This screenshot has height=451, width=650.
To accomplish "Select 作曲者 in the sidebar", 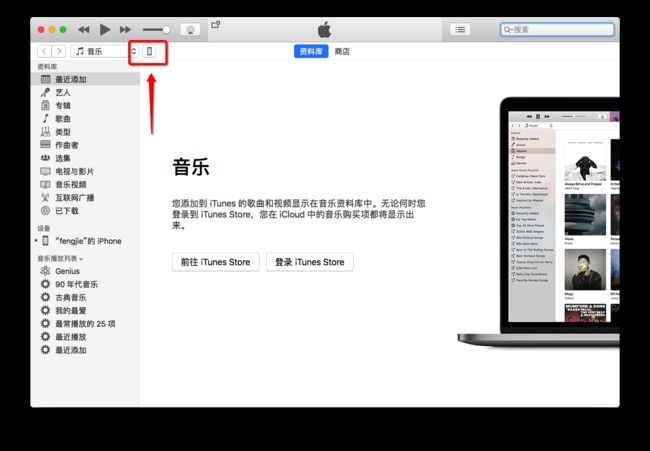I will pos(85,145).
